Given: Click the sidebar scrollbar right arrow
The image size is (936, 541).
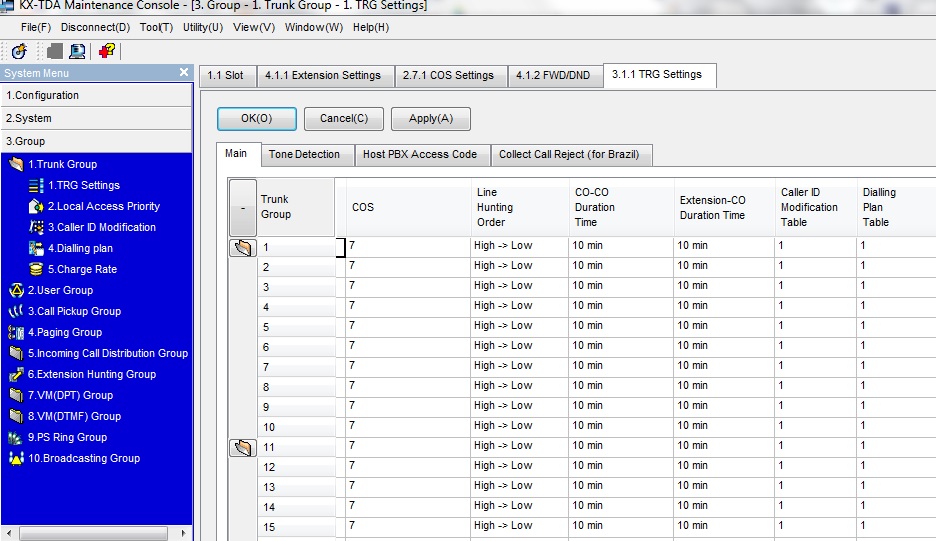Looking at the screenshot, I should coord(183,533).
